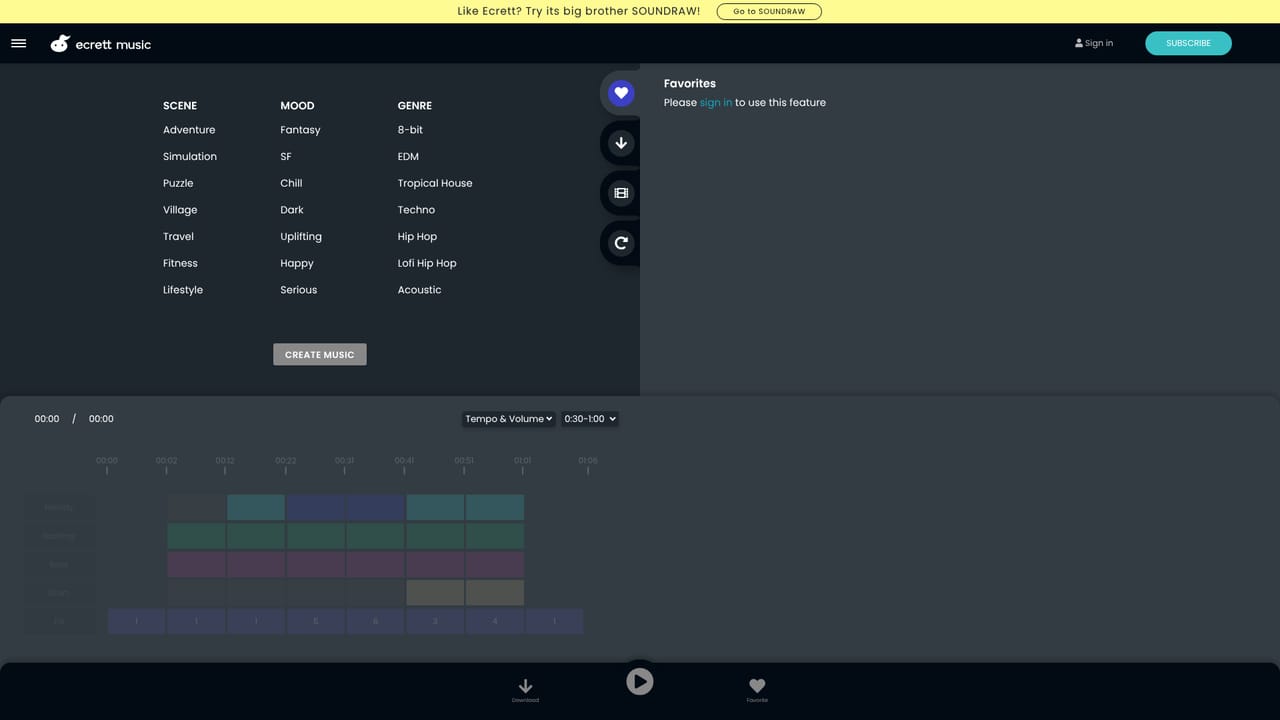Pick the Lofi Hip Hop genre
This screenshot has height=720, width=1280.
(427, 263)
